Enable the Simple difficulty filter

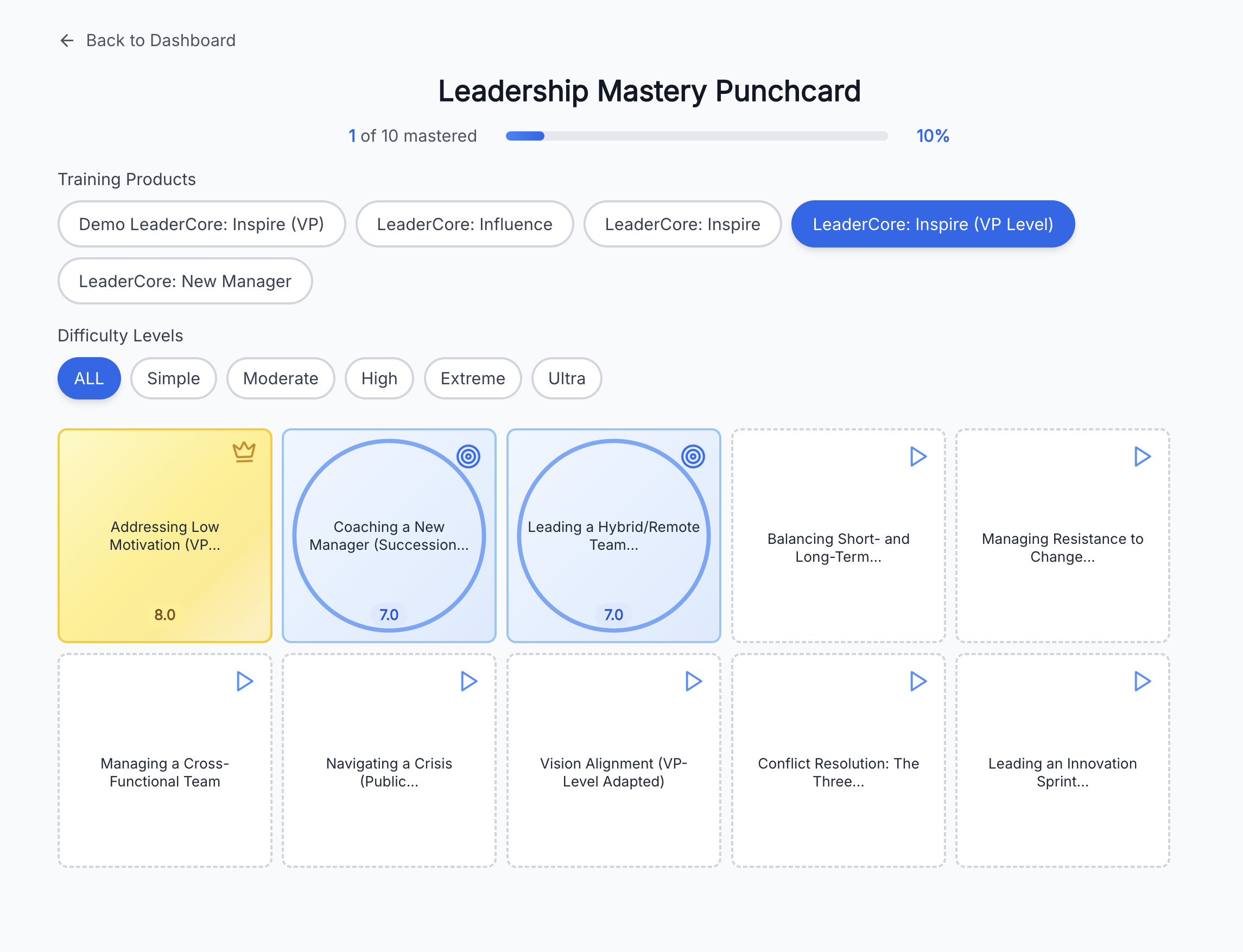click(x=173, y=378)
